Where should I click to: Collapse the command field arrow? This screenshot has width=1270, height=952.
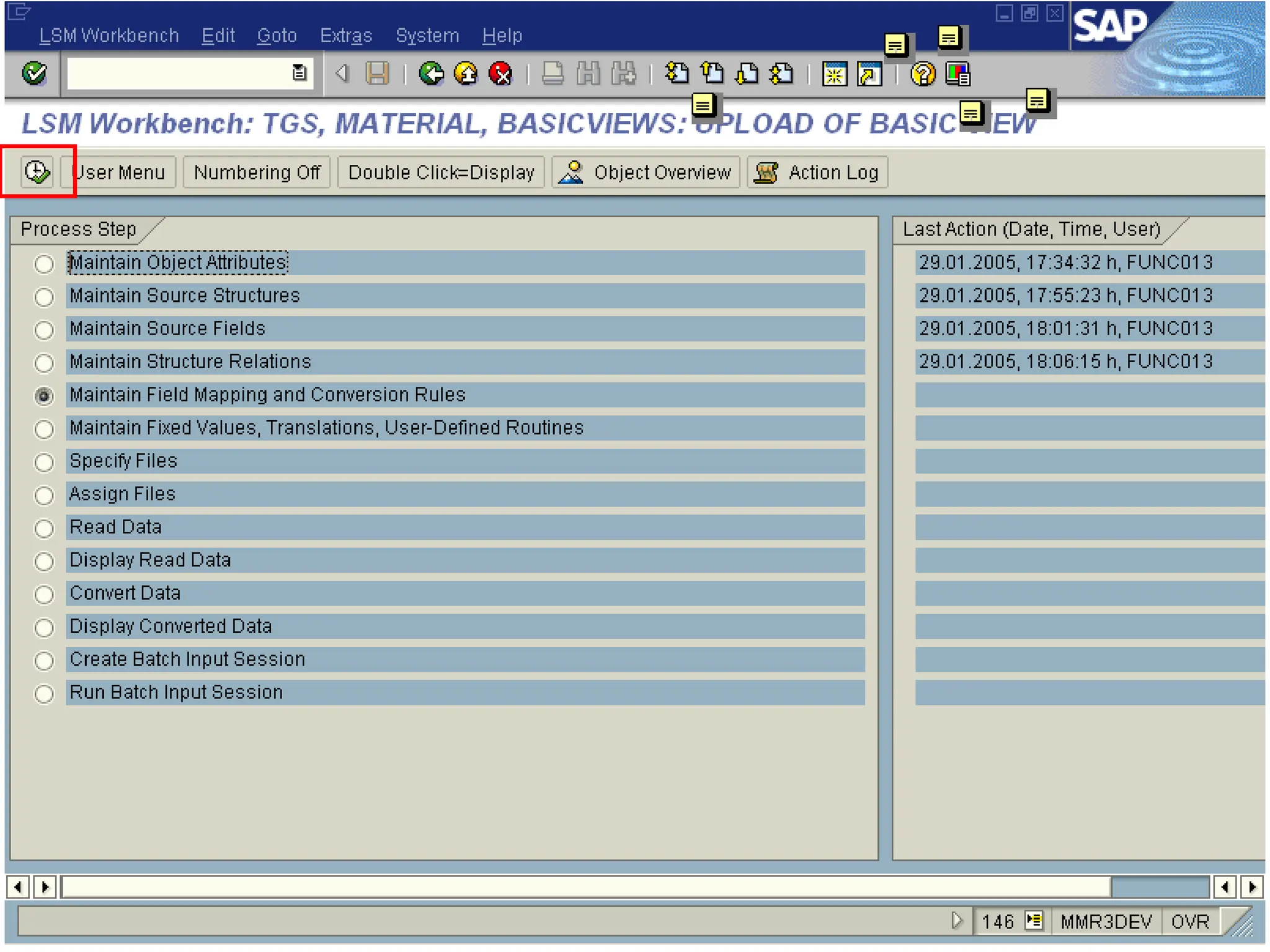coord(342,74)
